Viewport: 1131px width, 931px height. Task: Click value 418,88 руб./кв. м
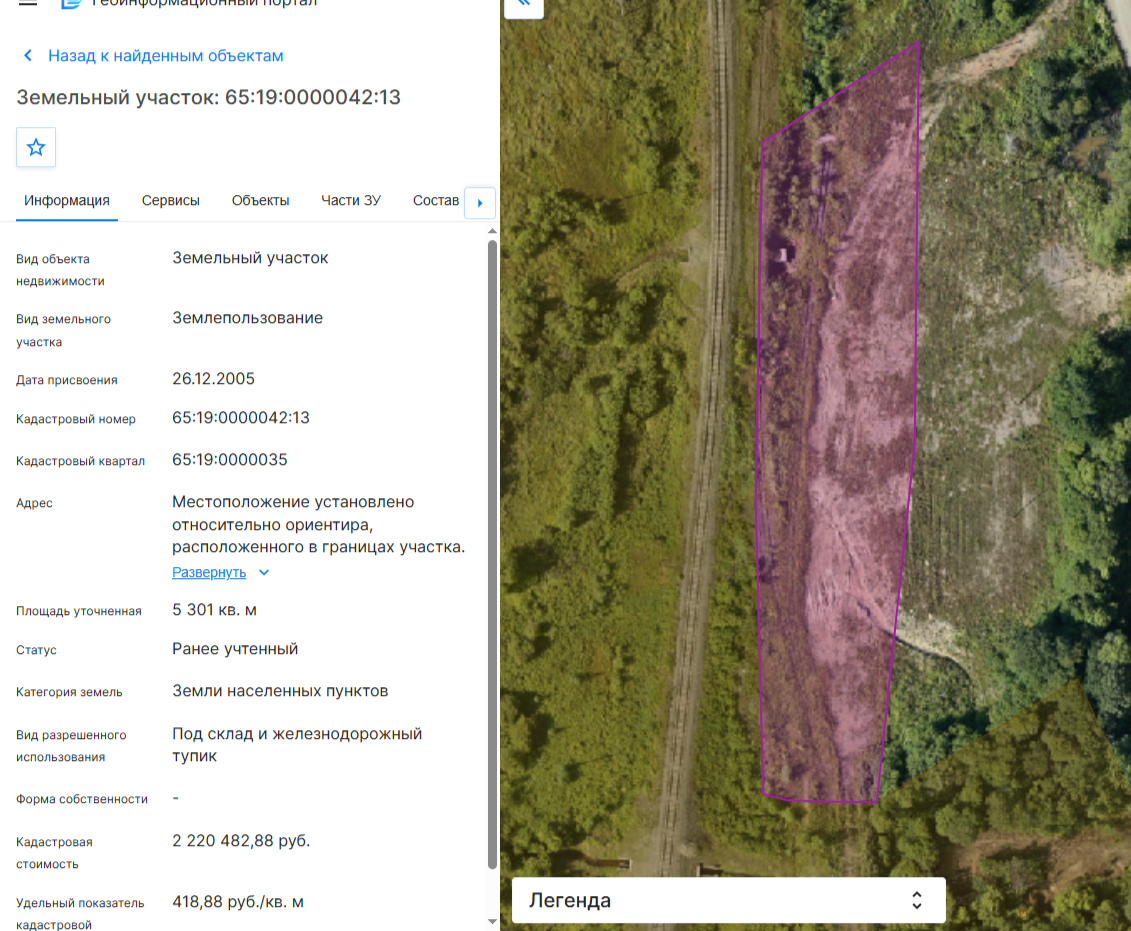click(238, 902)
